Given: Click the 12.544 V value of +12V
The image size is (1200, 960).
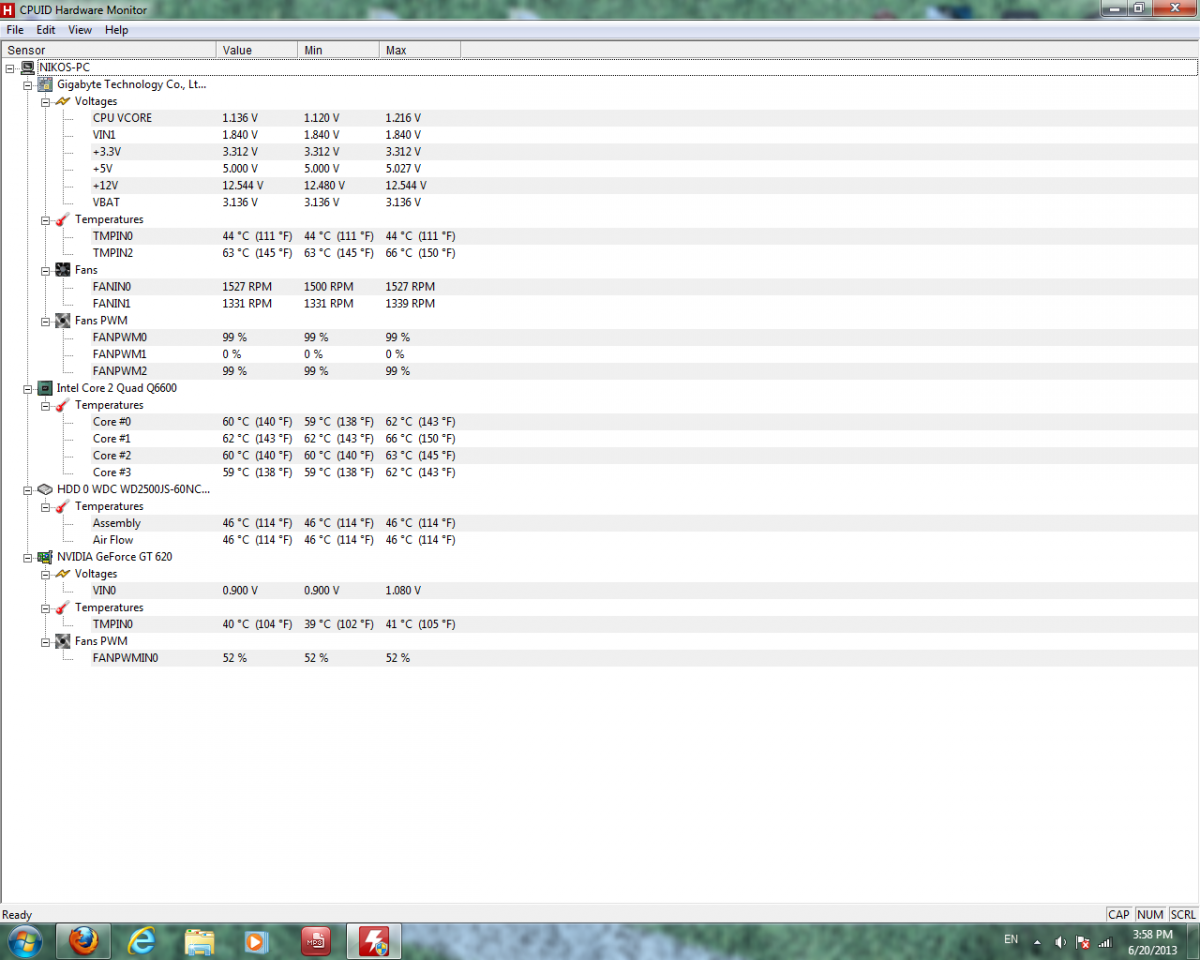Looking at the screenshot, I should point(243,186).
